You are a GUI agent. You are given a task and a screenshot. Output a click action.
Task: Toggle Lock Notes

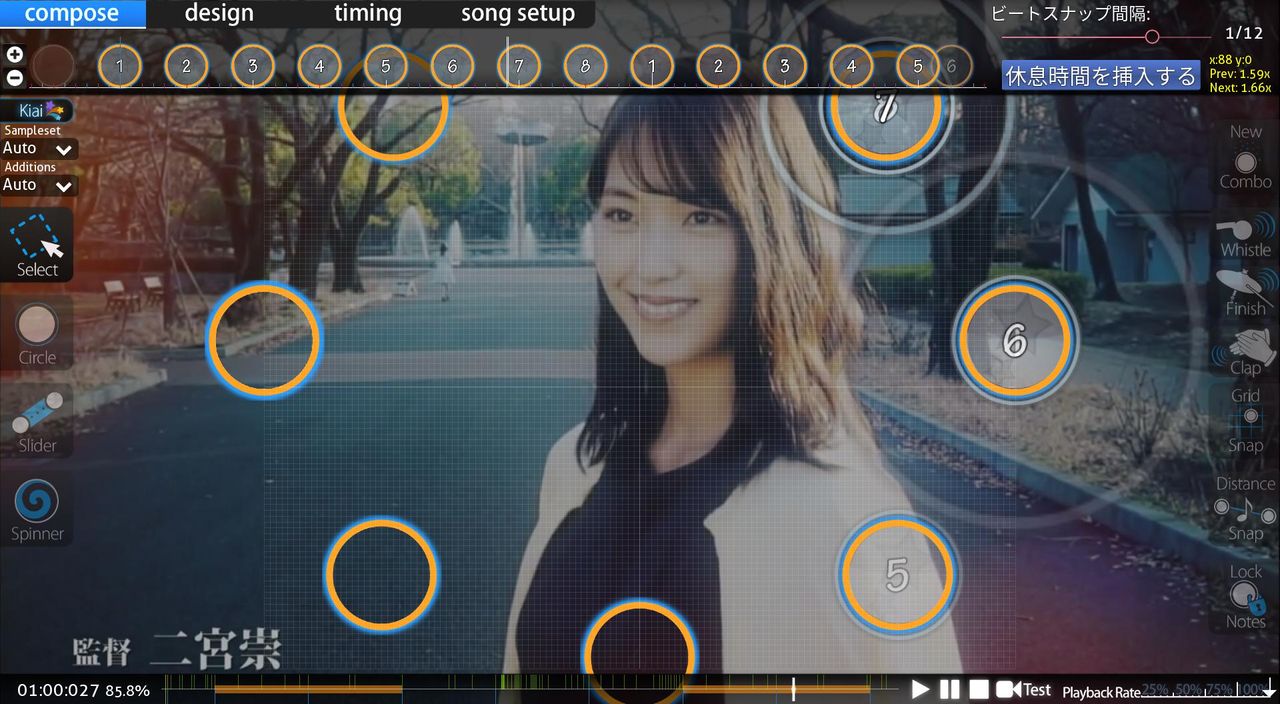point(1245,597)
